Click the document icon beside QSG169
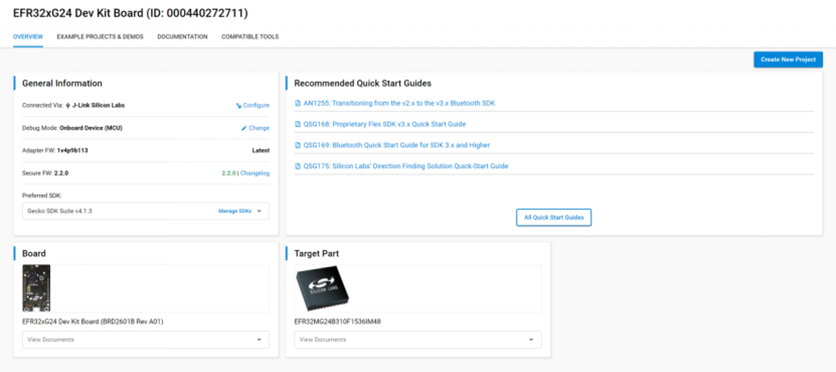Viewport: 836px width, 372px height. click(298, 145)
